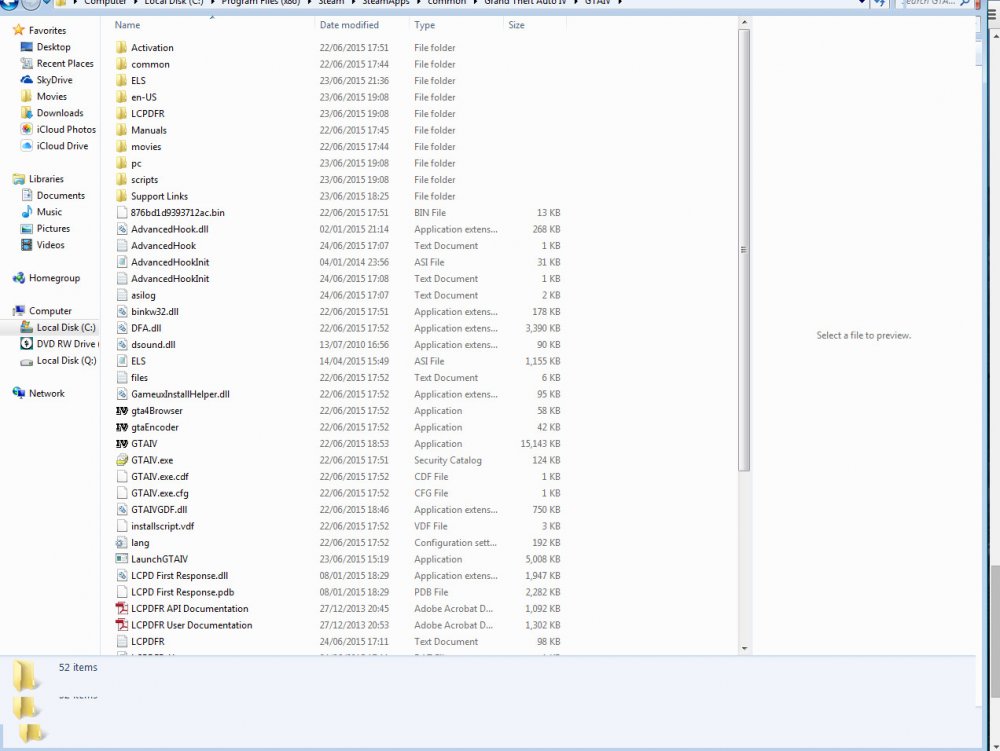Screen dimensions: 1000x751
Task: Select installscript.vdf file
Action: coord(162,526)
